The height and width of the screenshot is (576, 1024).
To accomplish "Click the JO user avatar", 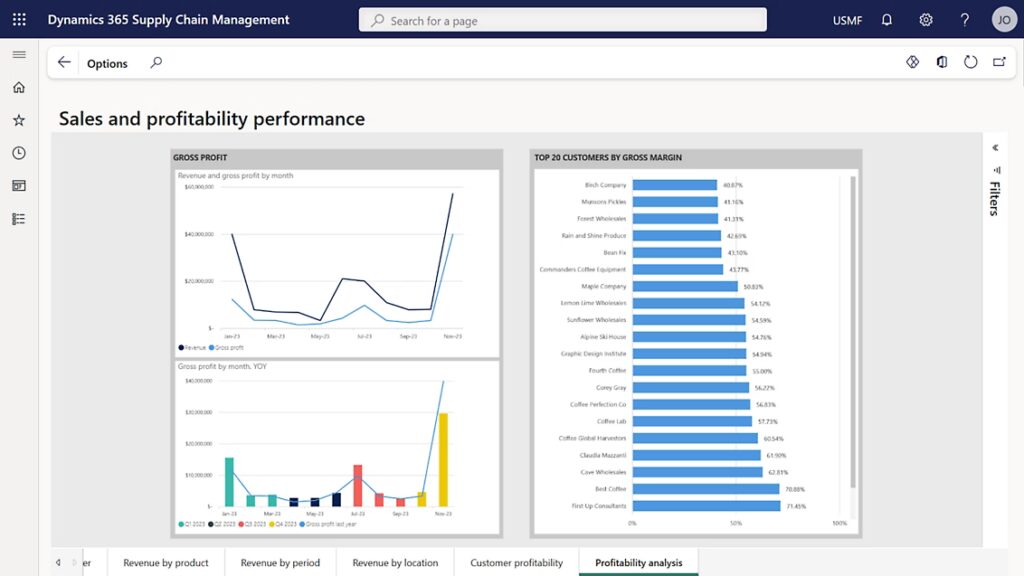I will tap(1003, 20).
